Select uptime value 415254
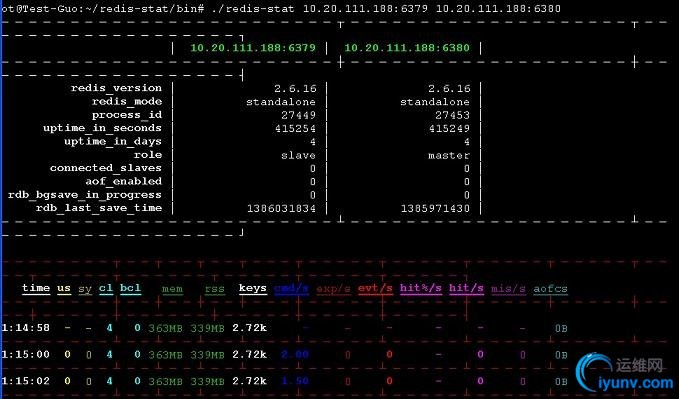 (295, 129)
